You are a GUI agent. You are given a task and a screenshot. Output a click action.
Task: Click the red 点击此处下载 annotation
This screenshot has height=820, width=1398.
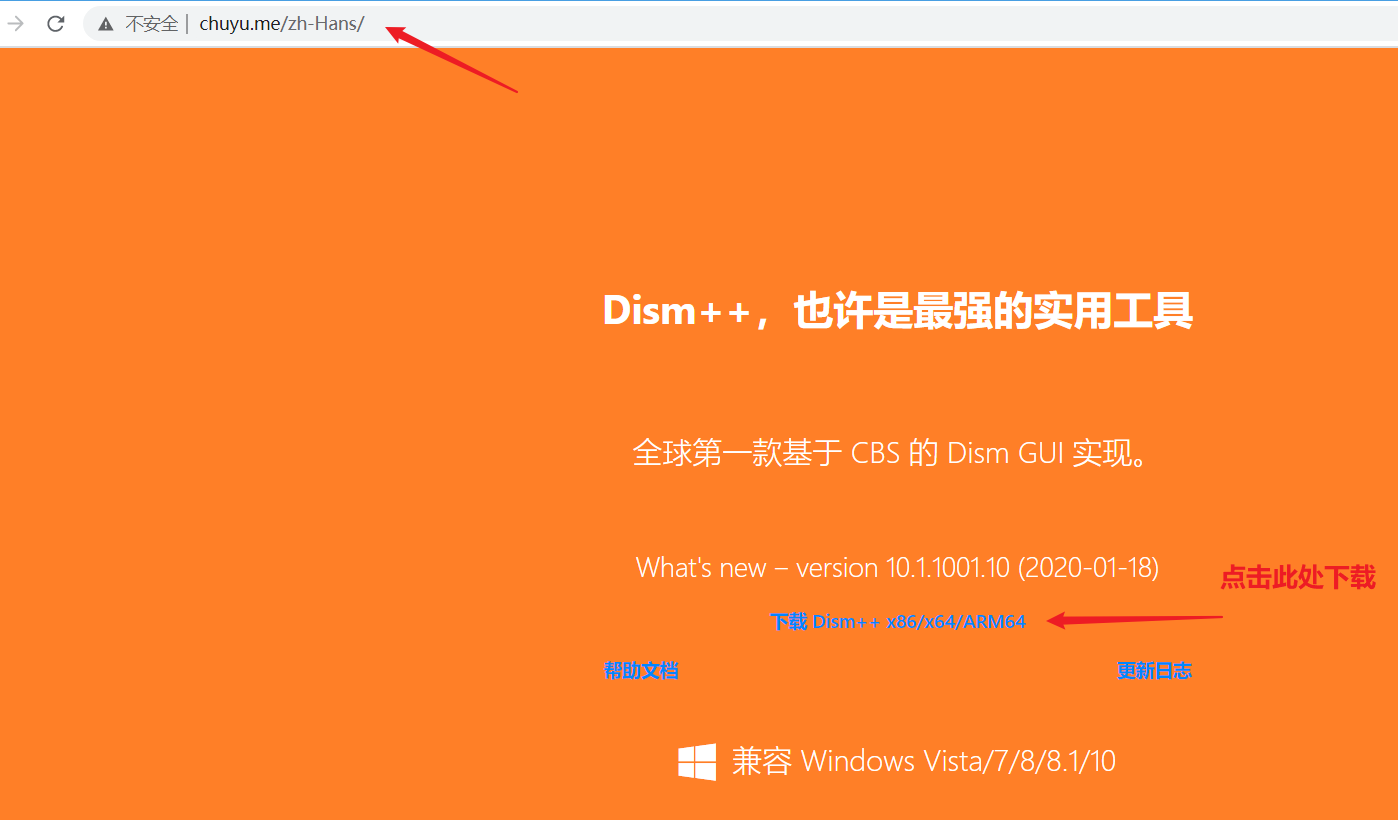1298,577
